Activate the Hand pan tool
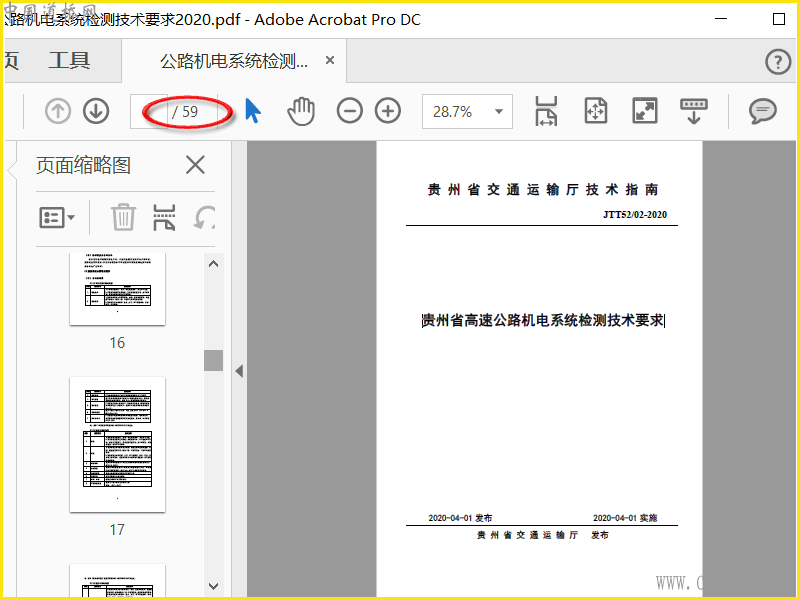 [301, 111]
